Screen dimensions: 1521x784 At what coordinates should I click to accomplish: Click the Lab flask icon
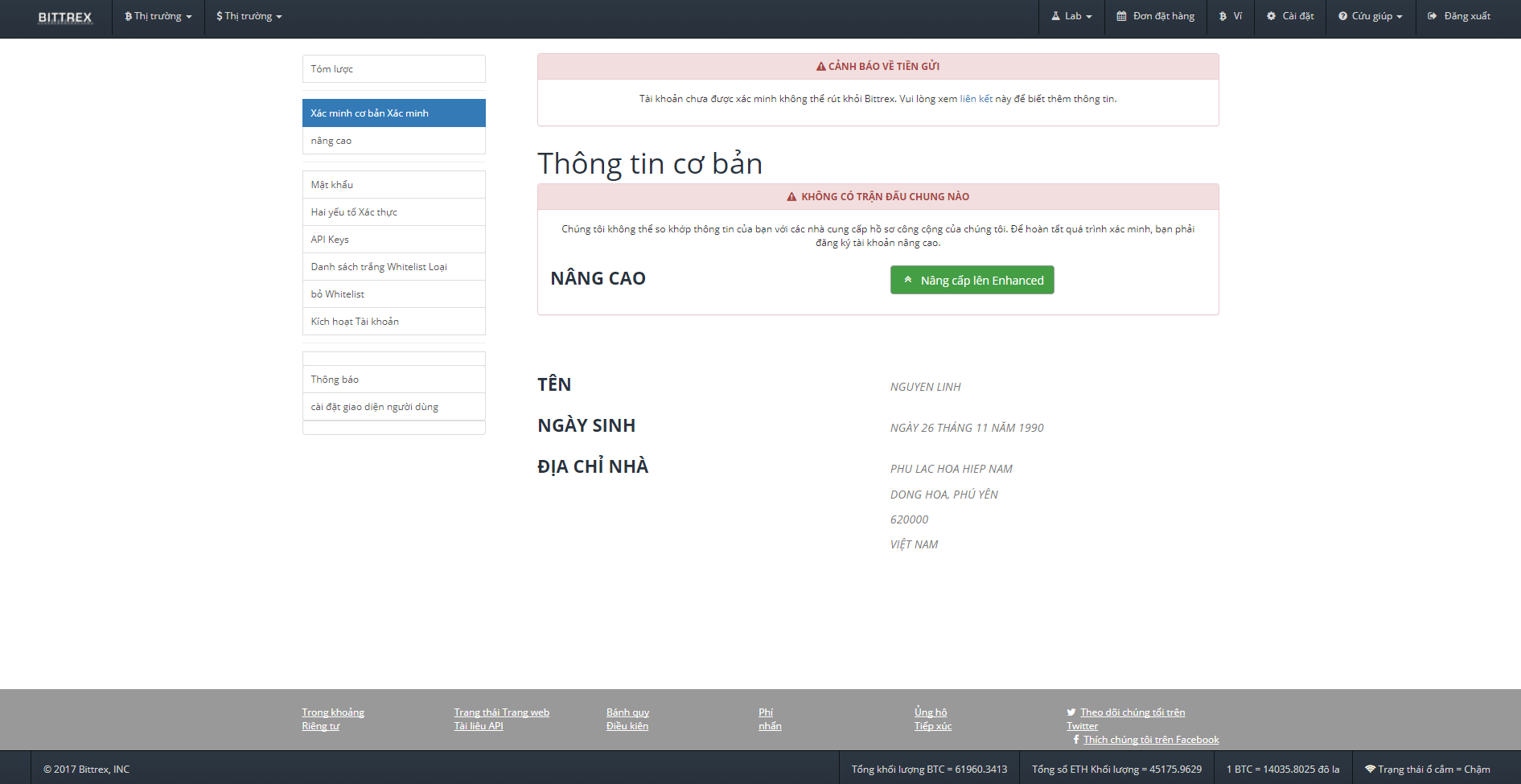click(x=1056, y=16)
